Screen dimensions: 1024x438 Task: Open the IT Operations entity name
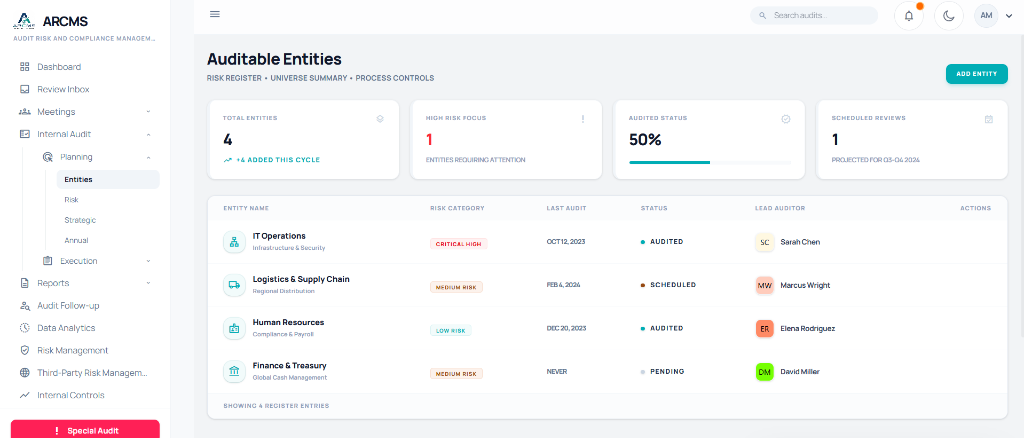coord(279,236)
